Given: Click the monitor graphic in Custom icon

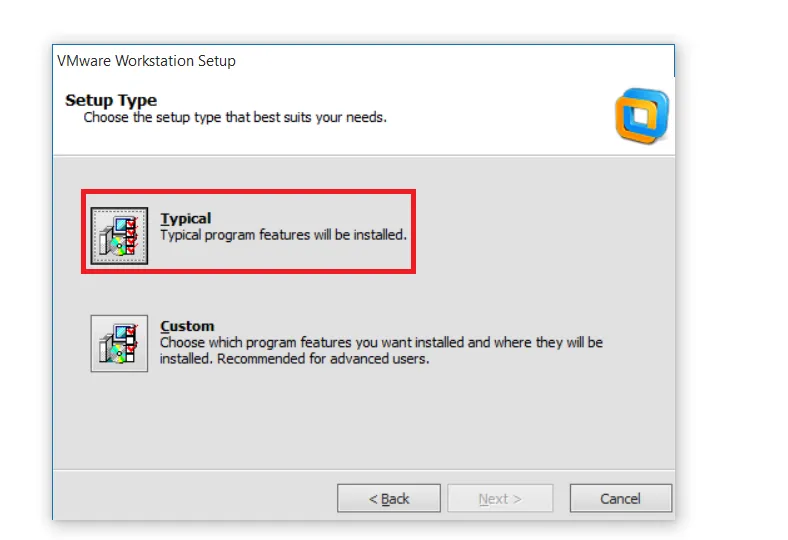Looking at the screenshot, I should [121, 333].
